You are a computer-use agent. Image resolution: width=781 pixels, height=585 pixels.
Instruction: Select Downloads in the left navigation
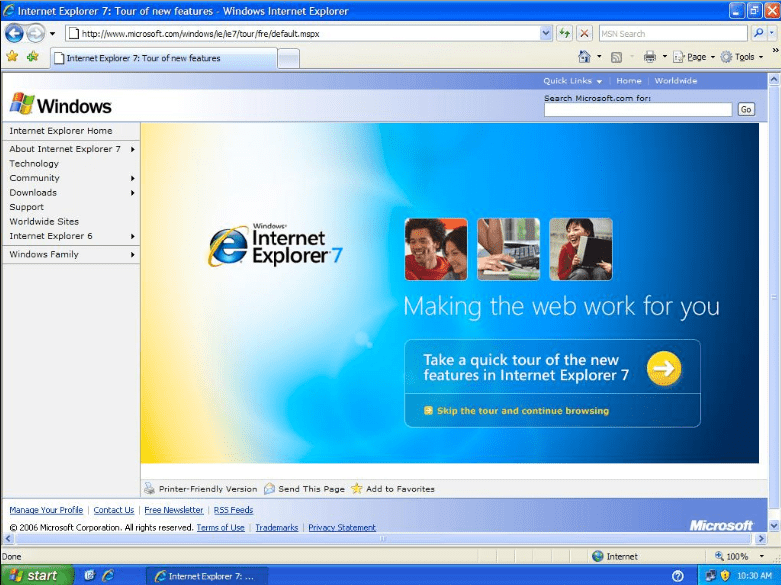[x=33, y=192]
